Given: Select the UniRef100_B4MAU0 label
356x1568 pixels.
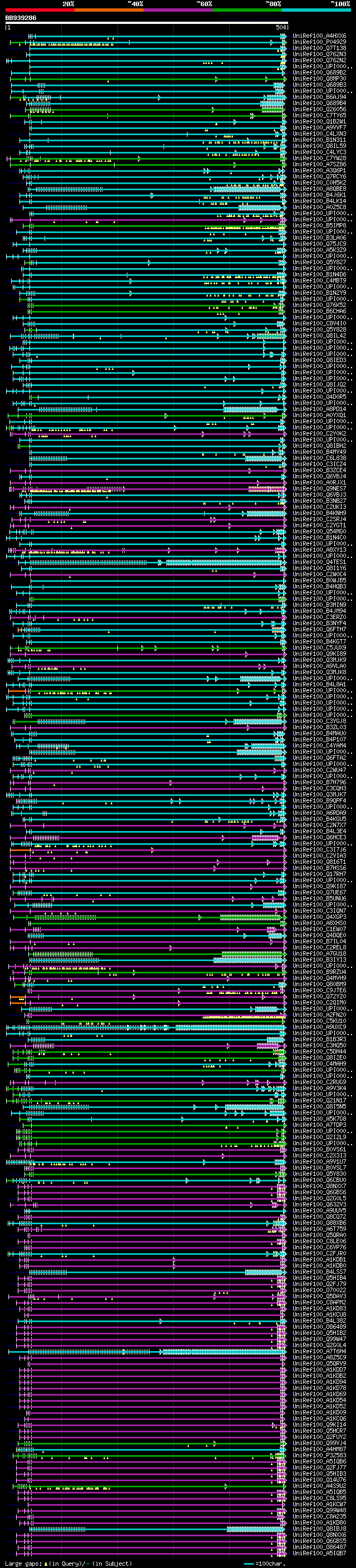Looking at the screenshot, I should pyautogui.click(x=319, y=734).
